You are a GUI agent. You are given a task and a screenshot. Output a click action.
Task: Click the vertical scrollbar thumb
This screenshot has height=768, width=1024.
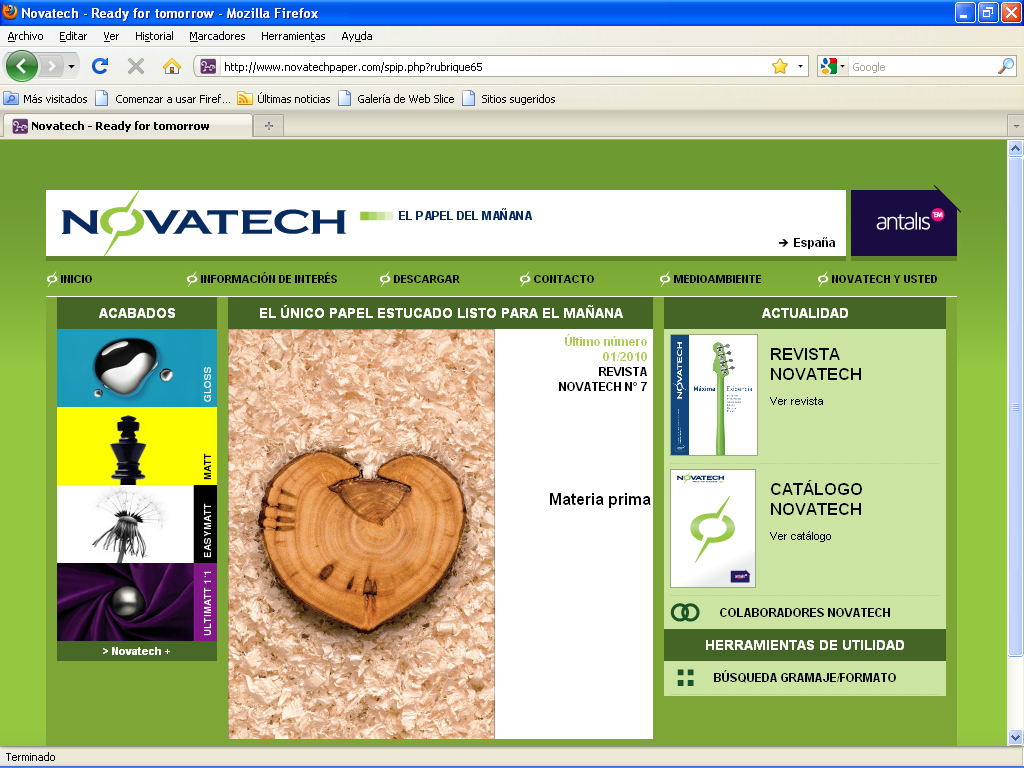(x=1016, y=406)
